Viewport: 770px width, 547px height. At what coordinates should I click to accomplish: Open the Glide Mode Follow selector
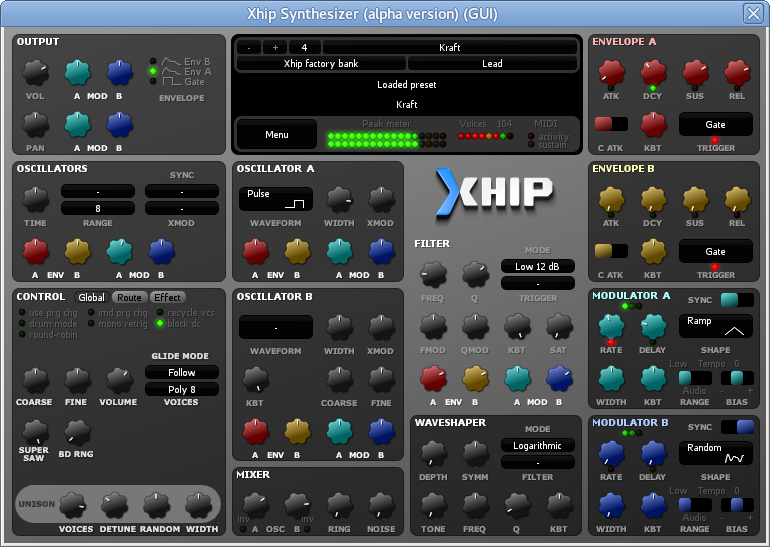click(182, 372)
